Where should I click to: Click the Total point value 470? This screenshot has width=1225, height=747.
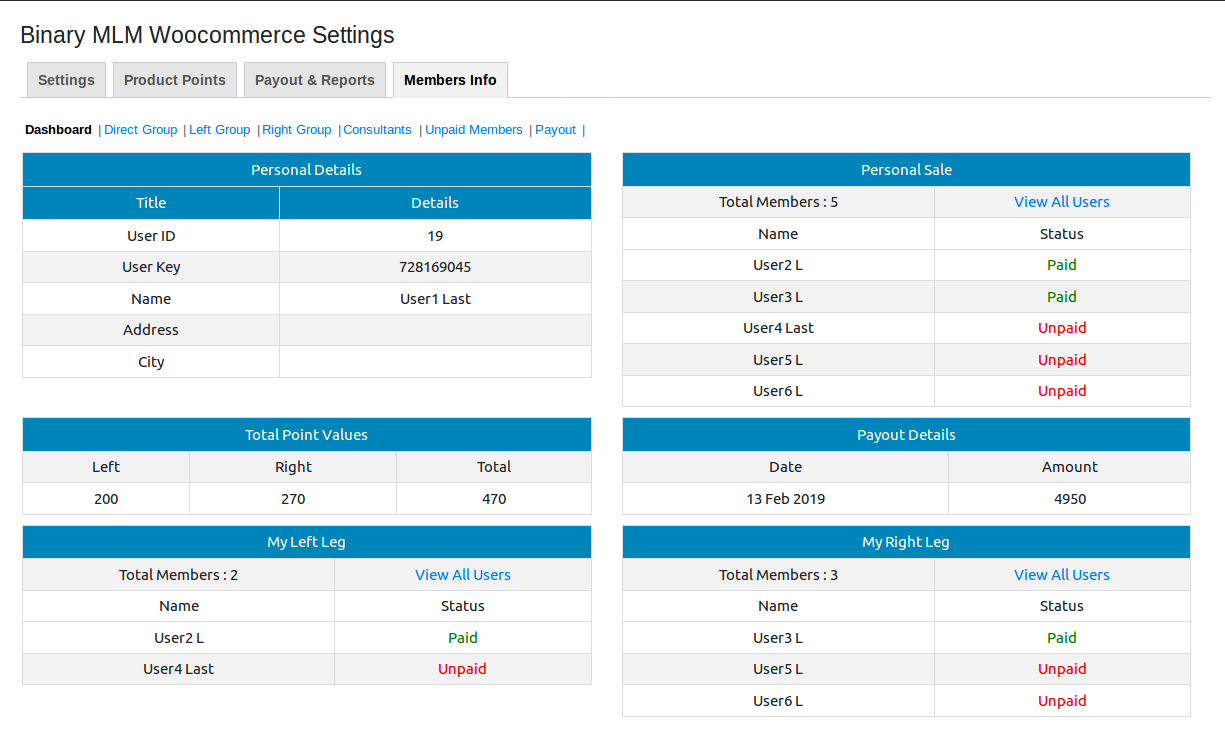click(x=494, y=499)
